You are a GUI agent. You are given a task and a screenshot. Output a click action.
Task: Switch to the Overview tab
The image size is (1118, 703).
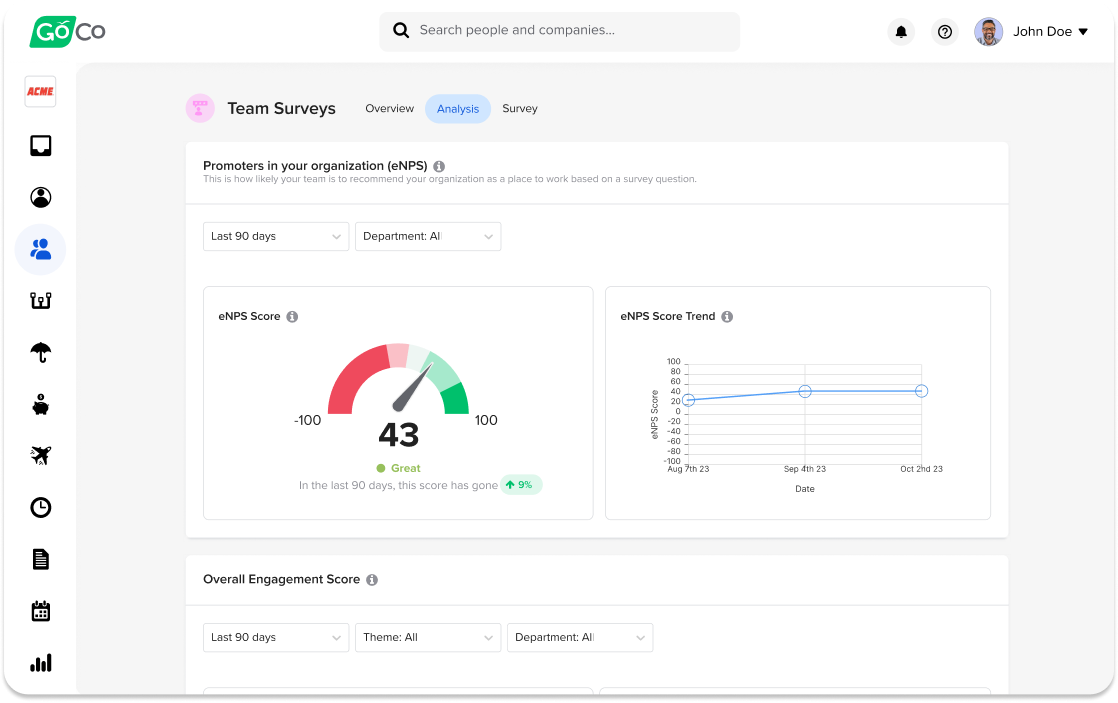[389, 108]
